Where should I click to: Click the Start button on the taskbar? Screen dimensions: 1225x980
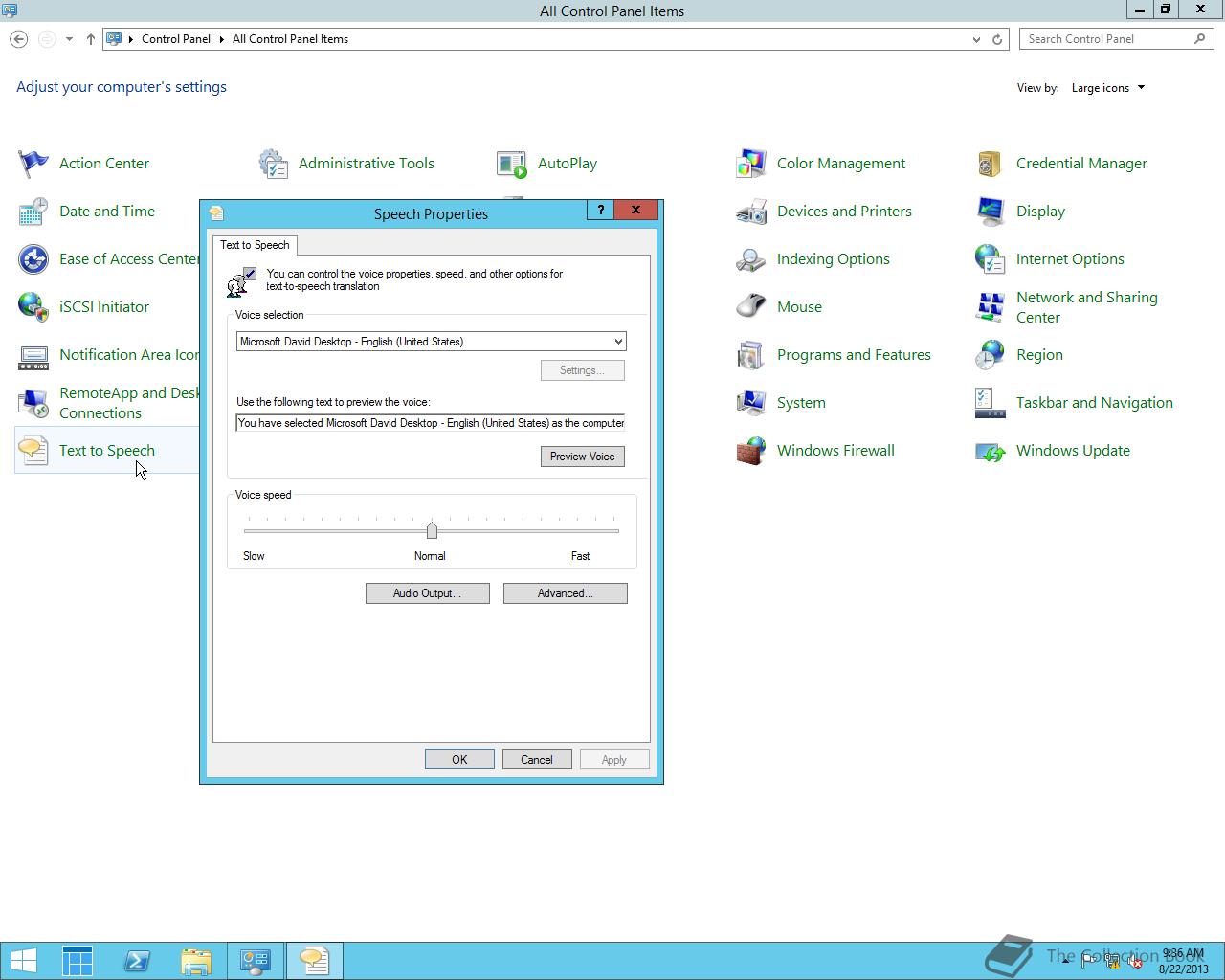(23, 960)
